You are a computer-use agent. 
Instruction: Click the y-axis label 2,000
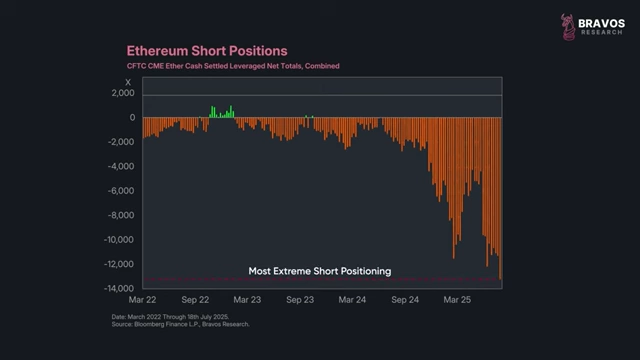click(x=123, y=93)
